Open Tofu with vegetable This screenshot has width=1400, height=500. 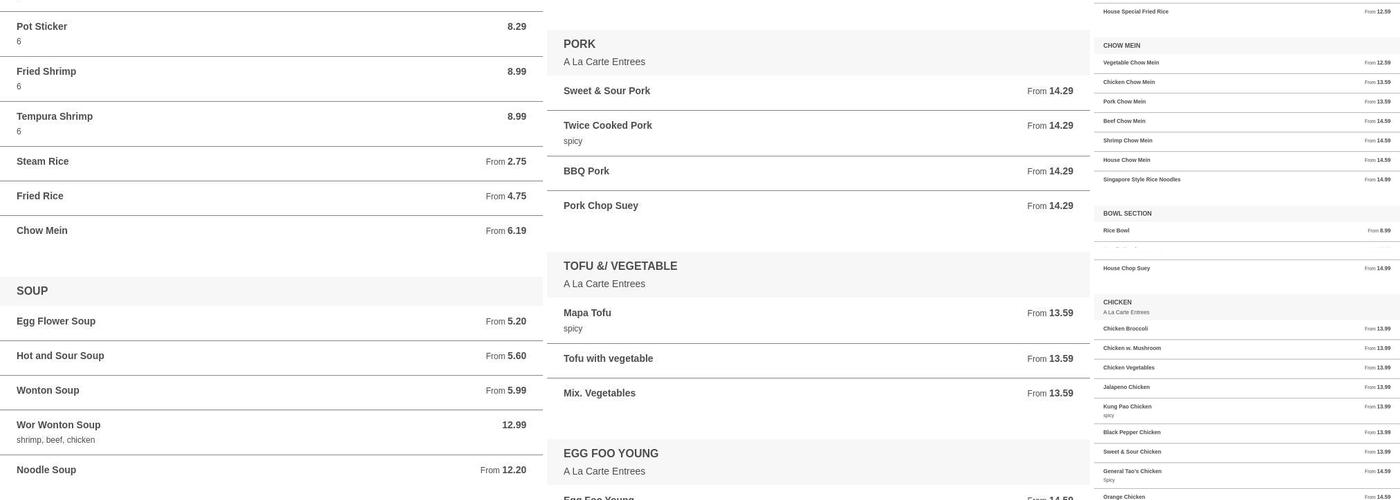pyautogui.click(x=818, y=360)
